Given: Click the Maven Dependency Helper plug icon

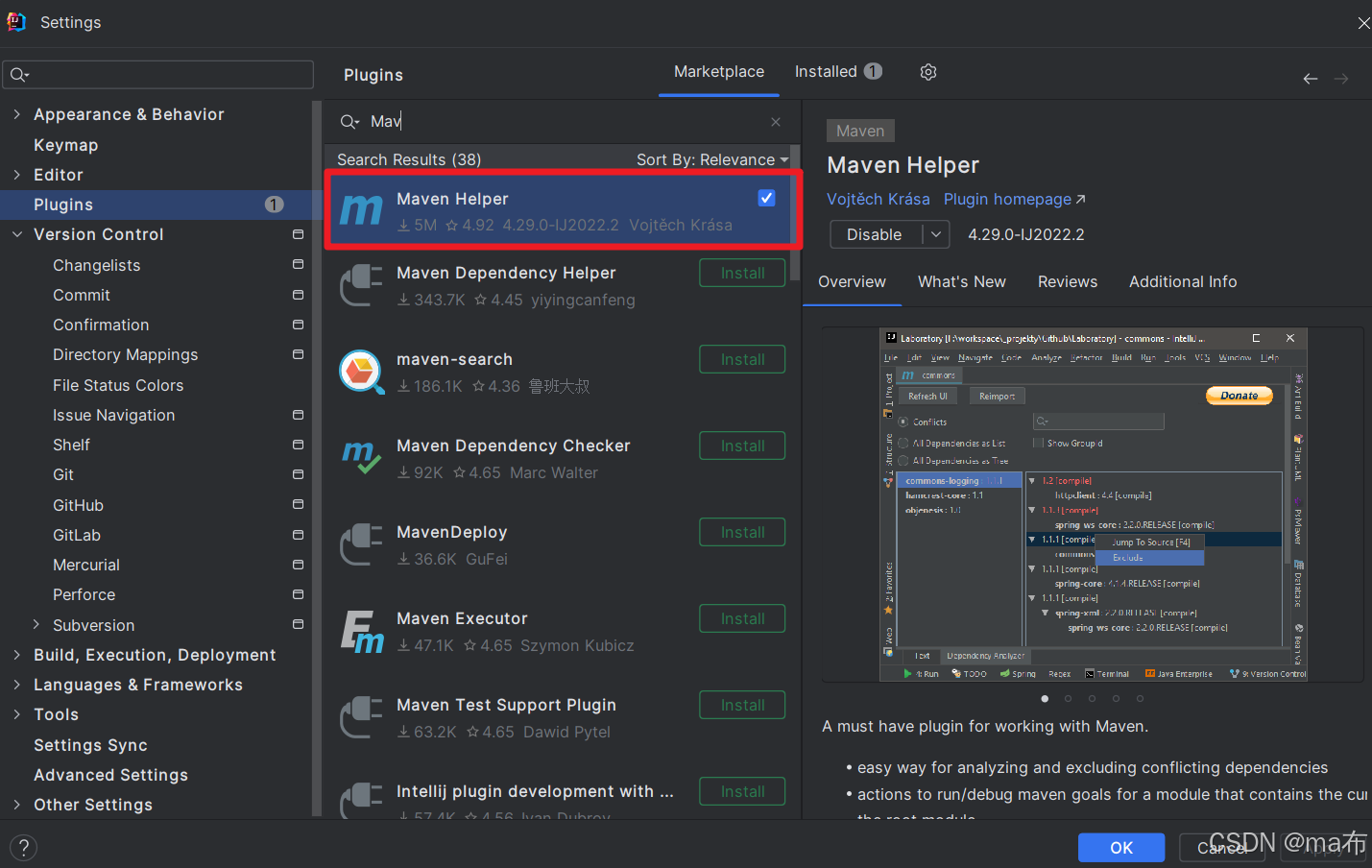Looking at the screenshot, I should pos(362,285).
